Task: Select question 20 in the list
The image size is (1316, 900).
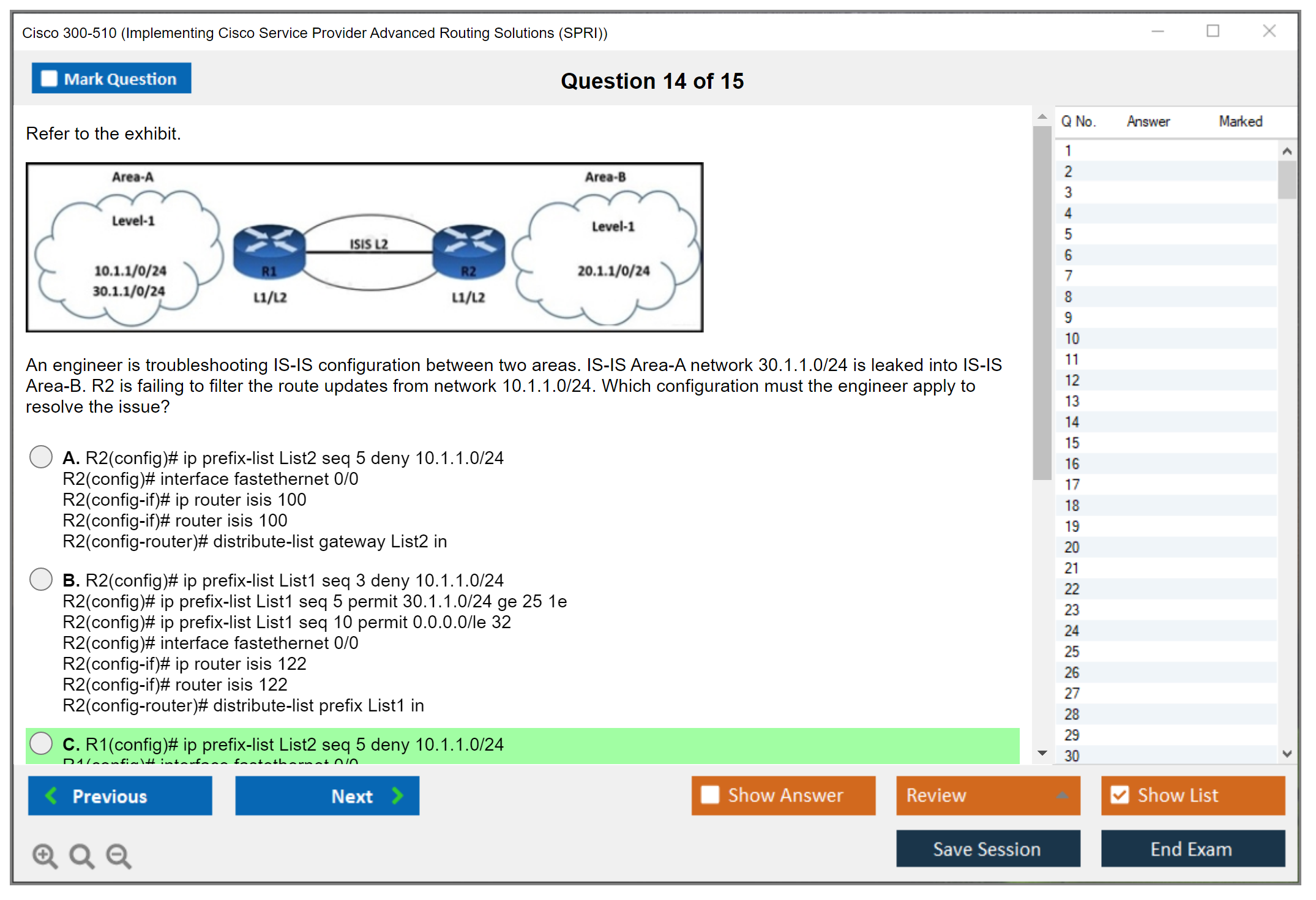Action: click(x=1072, y=547)
